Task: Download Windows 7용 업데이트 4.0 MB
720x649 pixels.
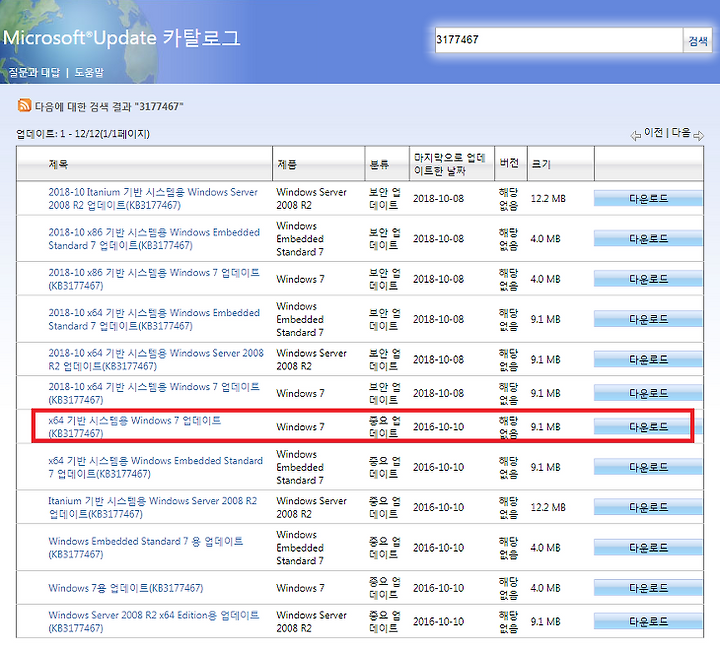Action: point(648,588)
